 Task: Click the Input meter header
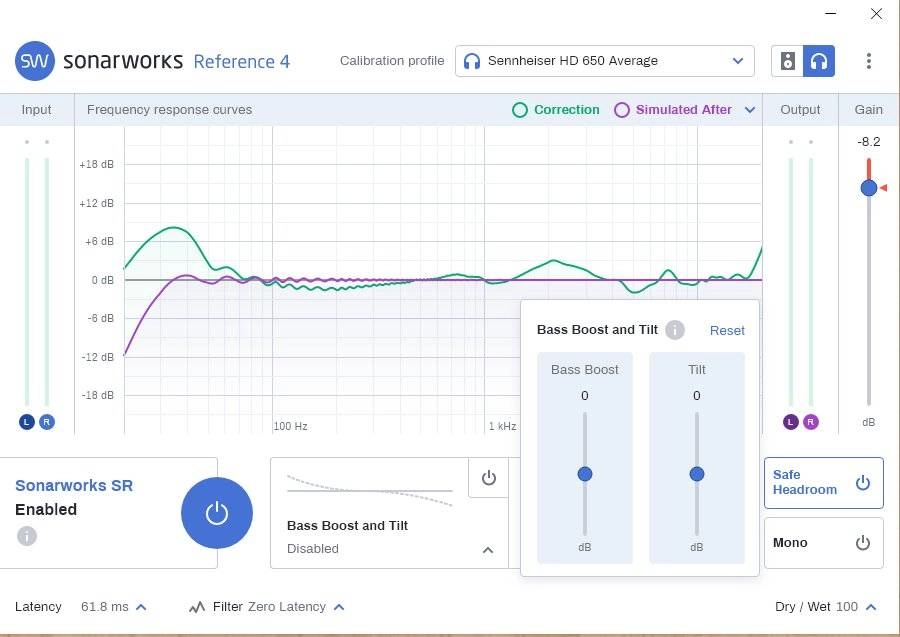pos(36,110)
